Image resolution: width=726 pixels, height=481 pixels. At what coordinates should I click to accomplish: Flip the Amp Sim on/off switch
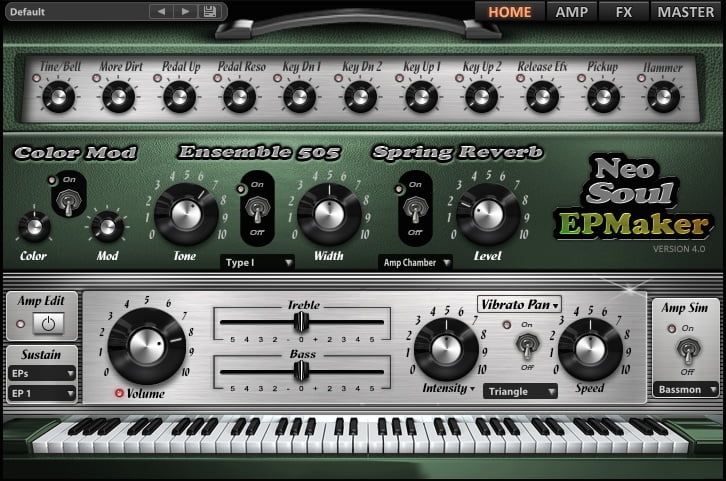coord(688,351)
